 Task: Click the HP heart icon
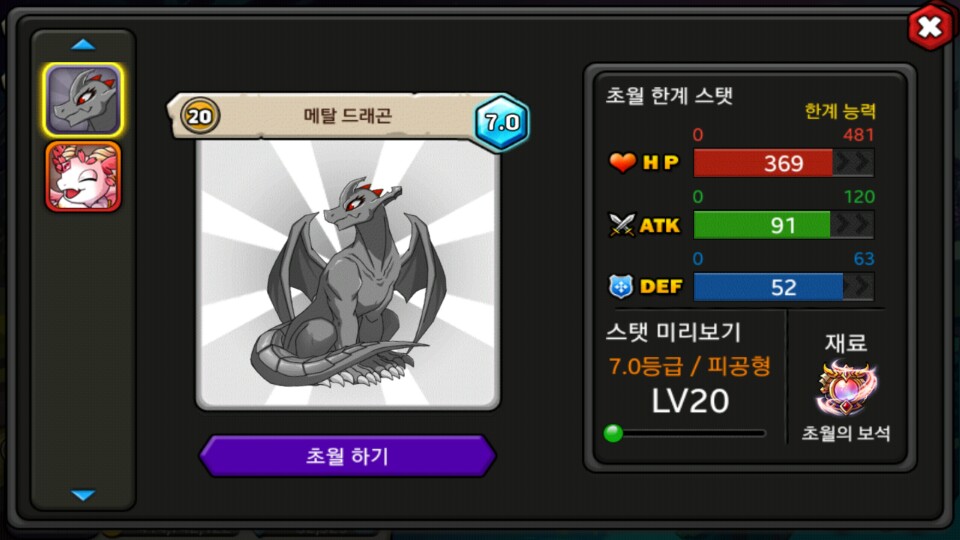[622, 163]
